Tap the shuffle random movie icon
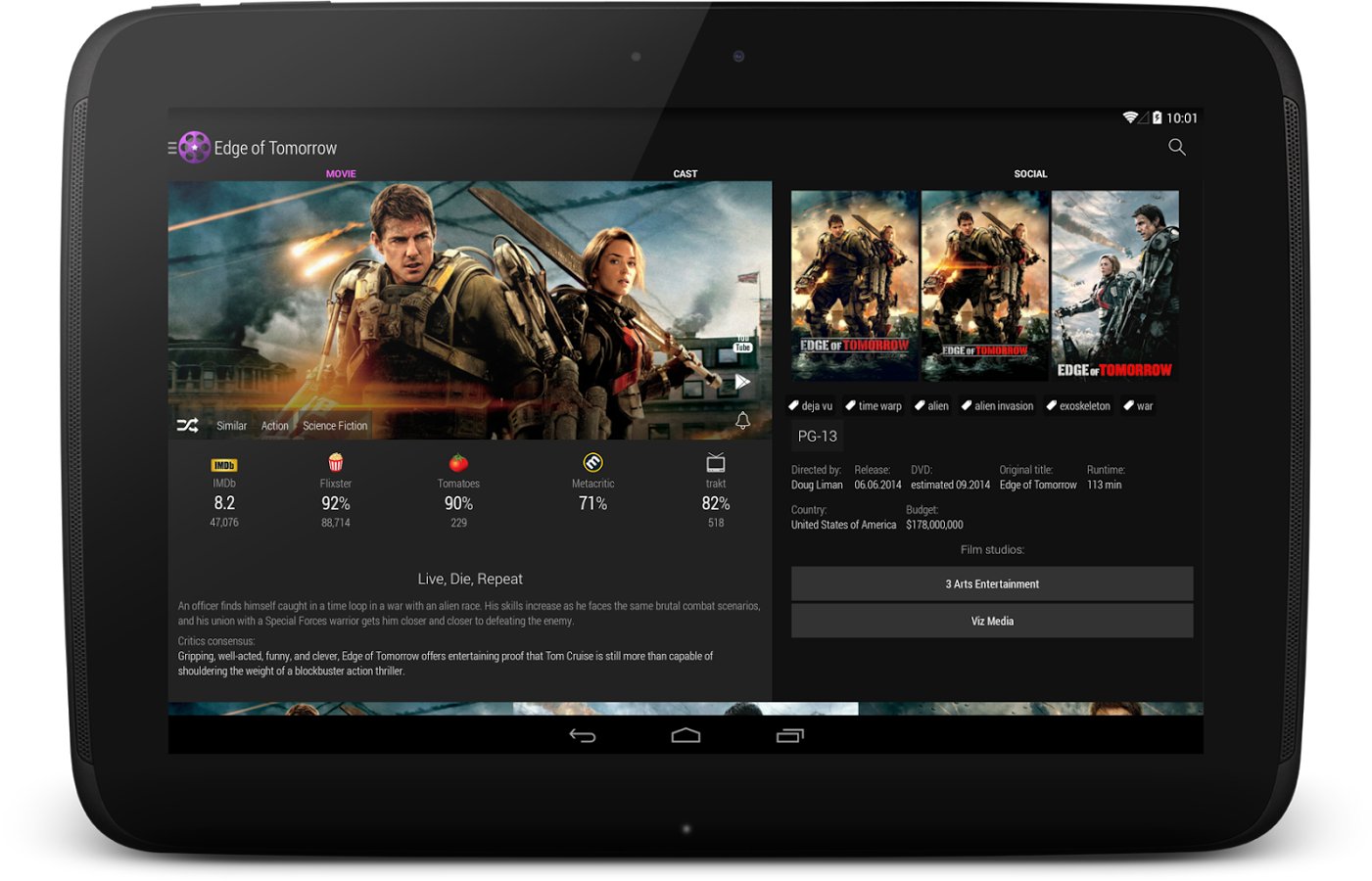This screenshot has width=1372, height=881. 187,425
